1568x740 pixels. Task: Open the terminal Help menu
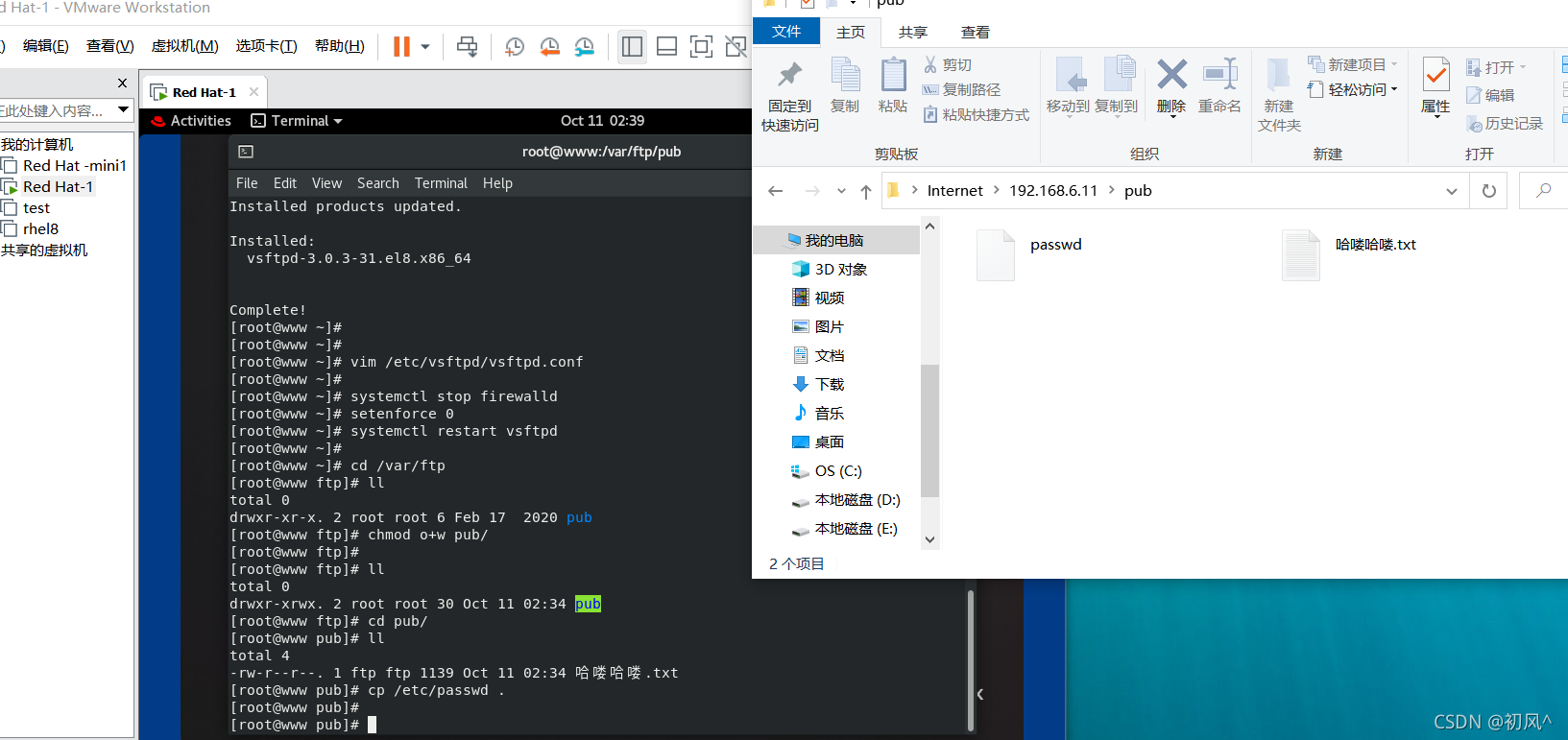[497, 183]
